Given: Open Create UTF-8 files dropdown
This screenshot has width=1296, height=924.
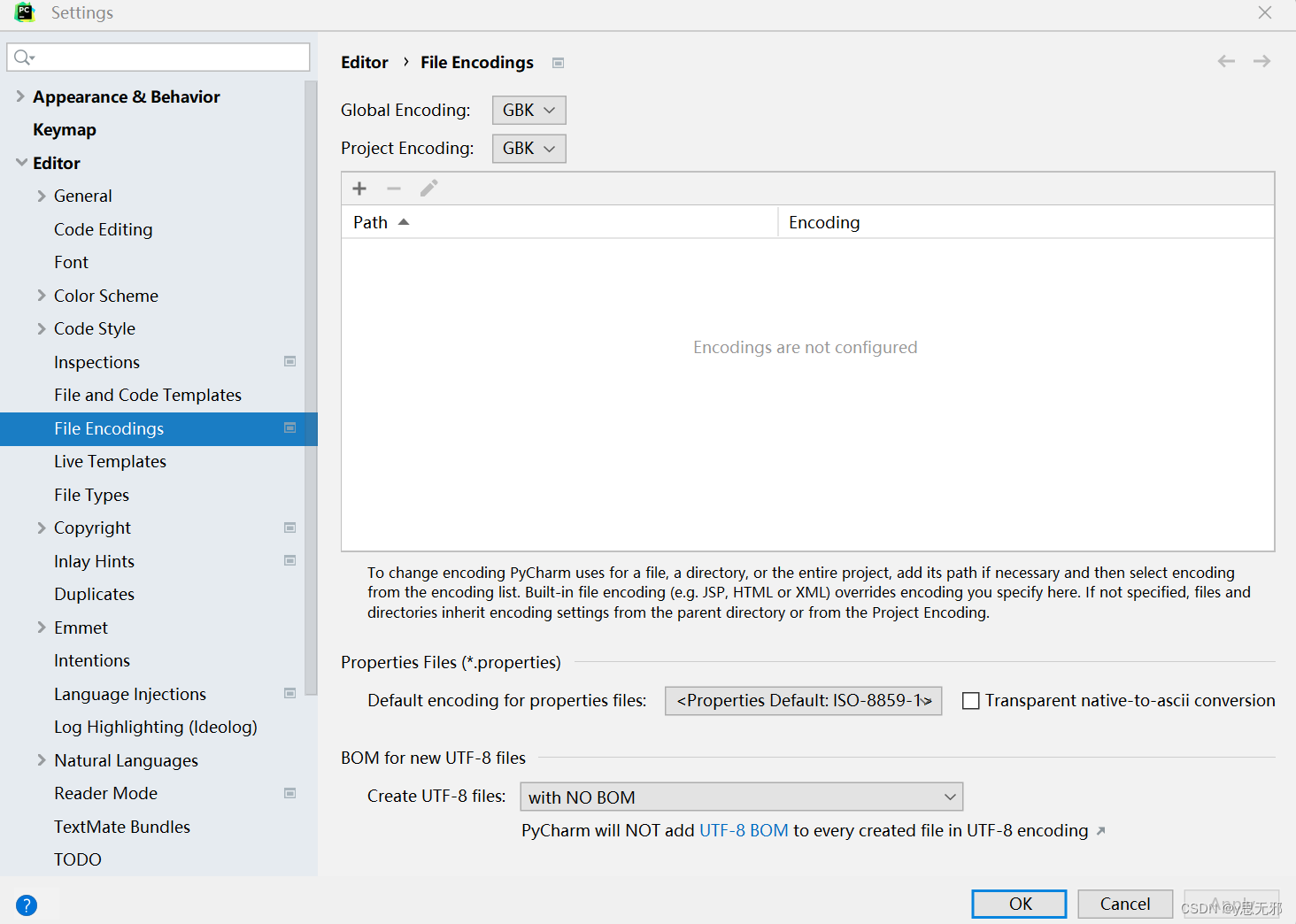Looking at the screenshot, I should (742, 797).
